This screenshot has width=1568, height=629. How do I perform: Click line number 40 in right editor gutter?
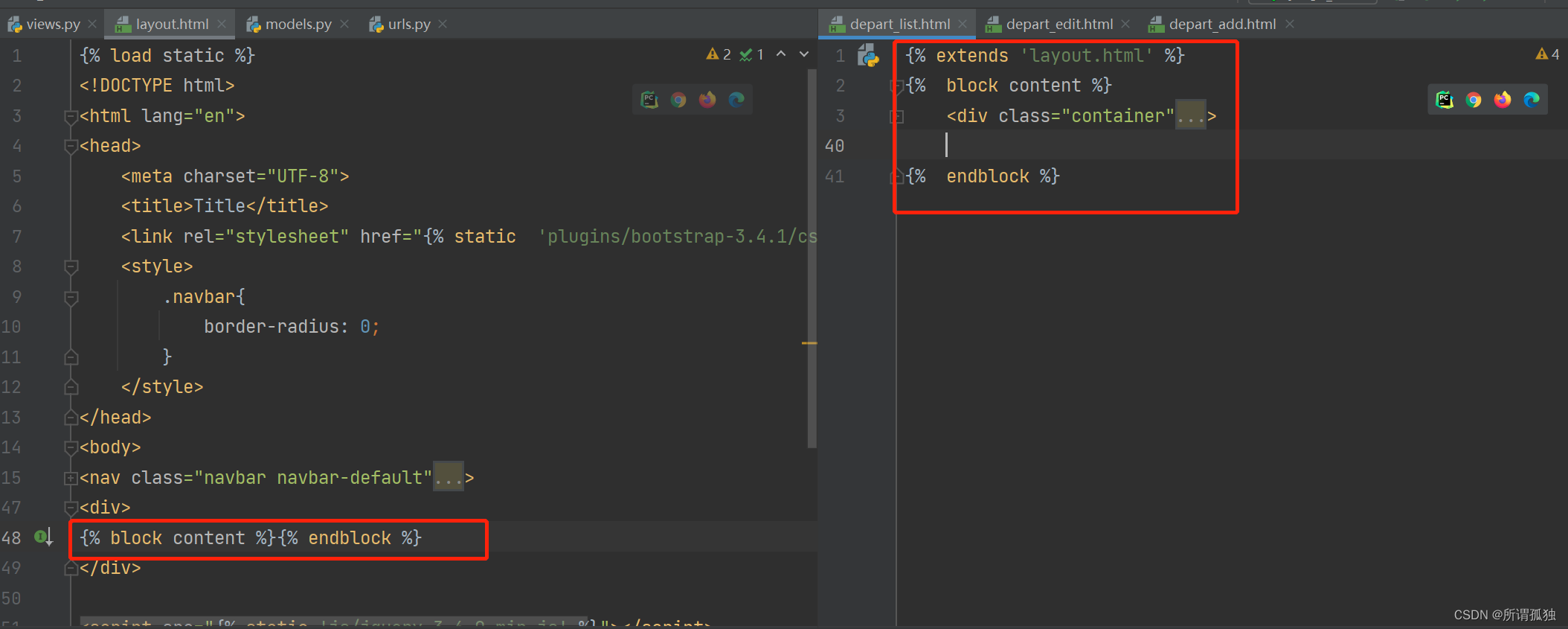tap(835, 146)
